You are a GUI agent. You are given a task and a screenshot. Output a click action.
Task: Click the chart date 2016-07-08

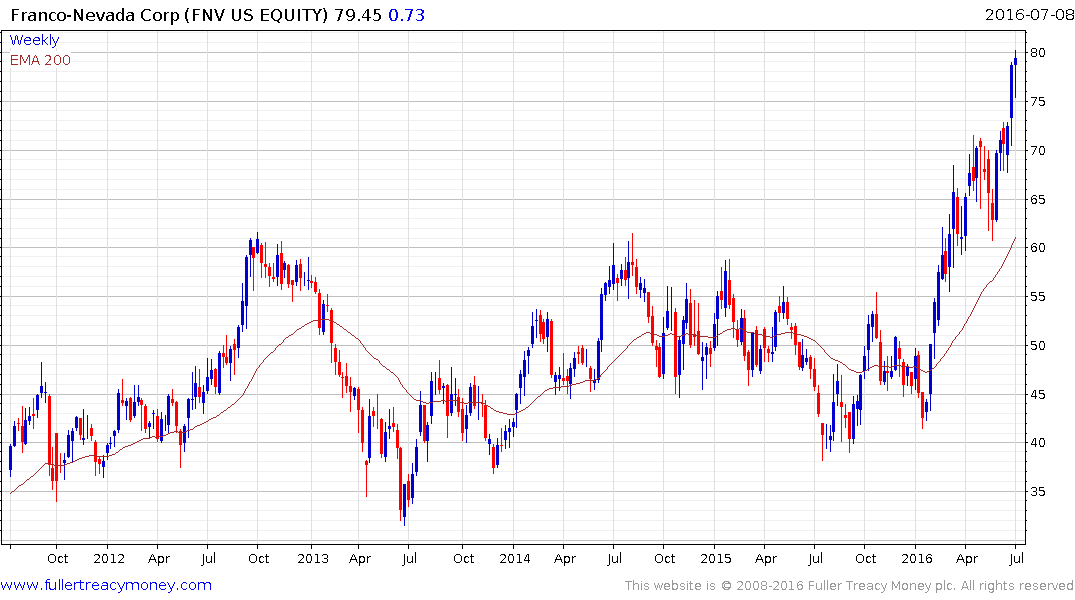click(x=1029, y=14)
